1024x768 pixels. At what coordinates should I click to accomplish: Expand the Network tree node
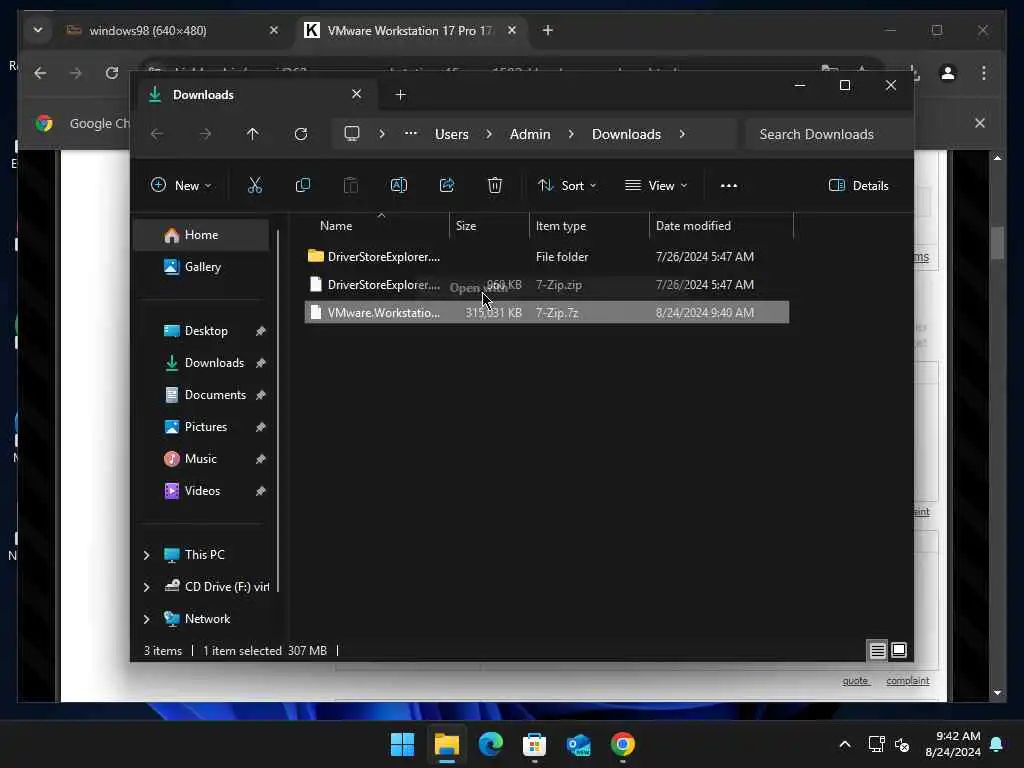[147, 619]
